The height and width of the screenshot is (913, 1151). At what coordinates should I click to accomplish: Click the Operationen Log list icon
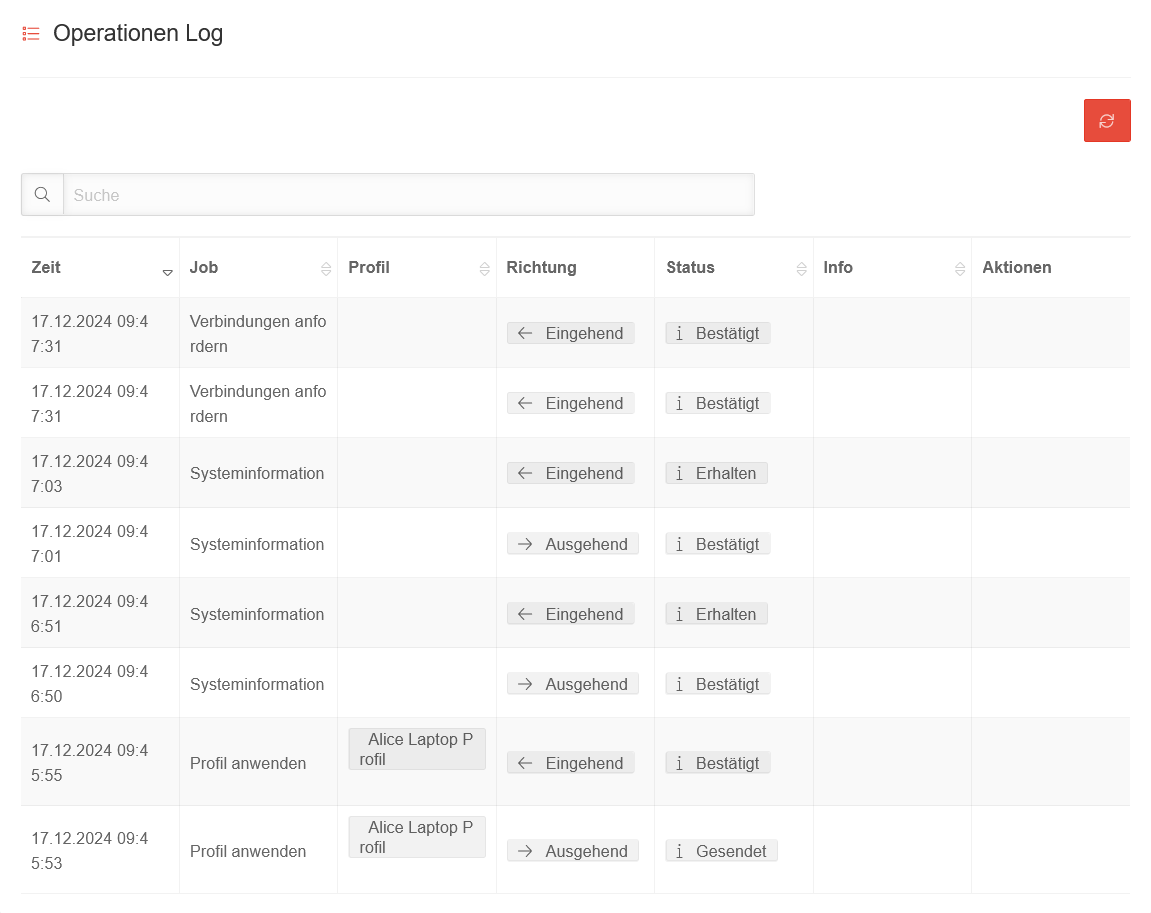[31, 34]
